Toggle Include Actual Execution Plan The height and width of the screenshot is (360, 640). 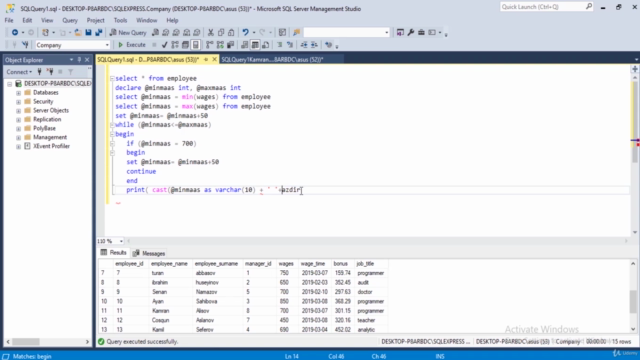point(210,45)
